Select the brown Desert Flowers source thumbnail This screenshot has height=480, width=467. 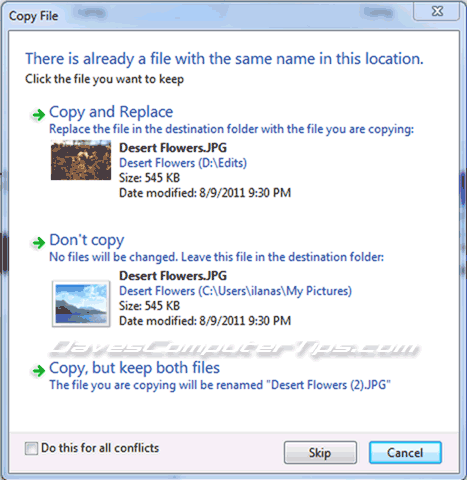[81, 160]
